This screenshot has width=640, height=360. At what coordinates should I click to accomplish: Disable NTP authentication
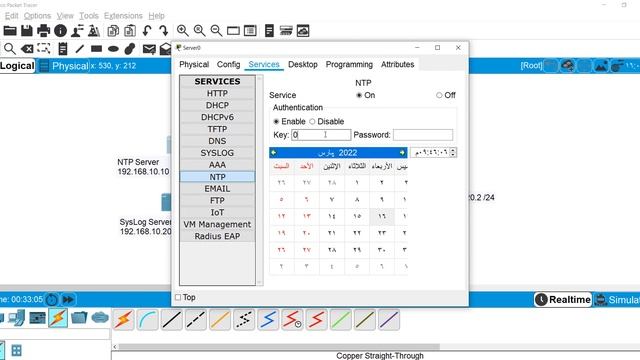312,122
